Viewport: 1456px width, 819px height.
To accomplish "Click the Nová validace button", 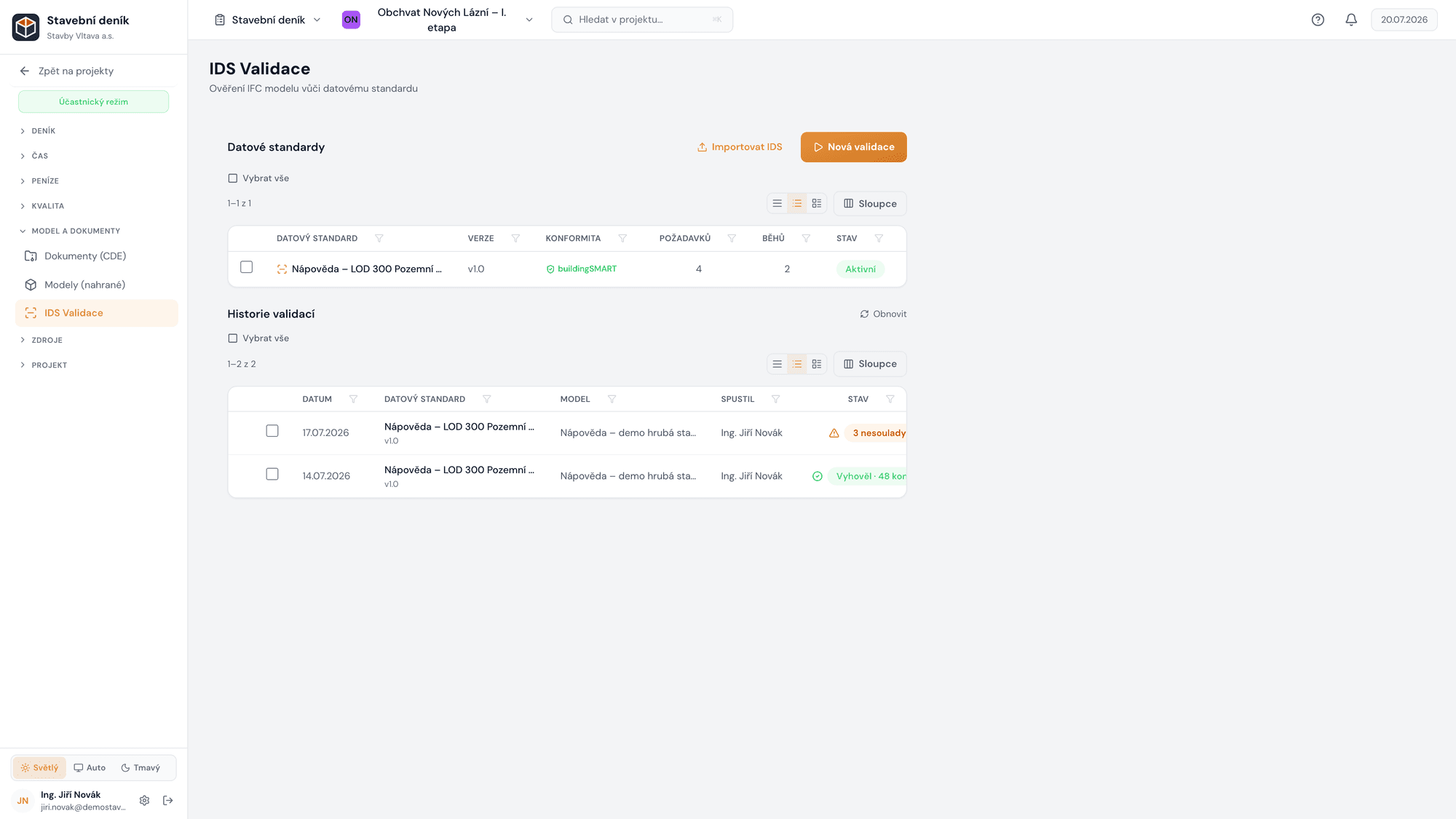I will click(x=853, y=147).
